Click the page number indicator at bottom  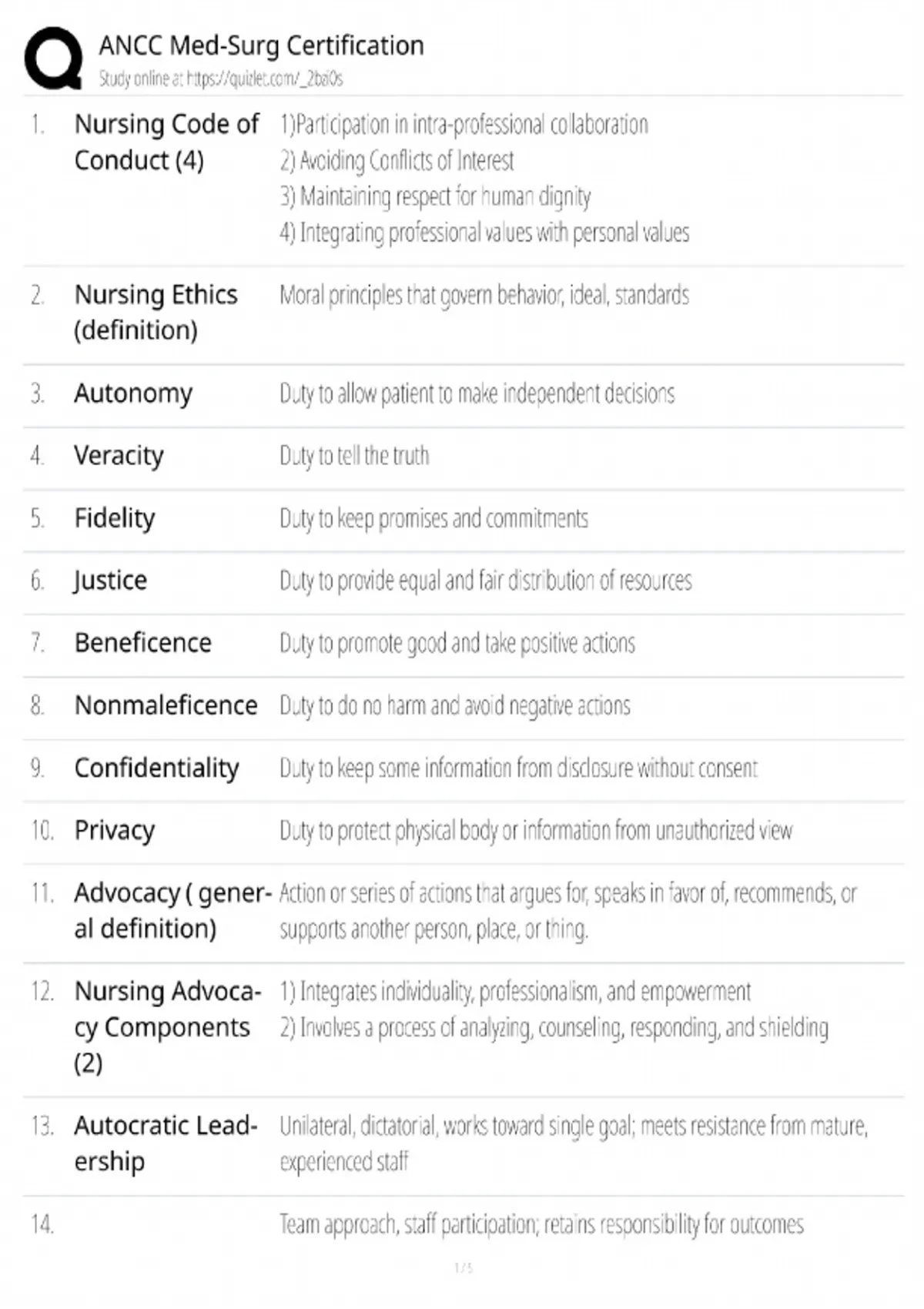coord(464,1267)
